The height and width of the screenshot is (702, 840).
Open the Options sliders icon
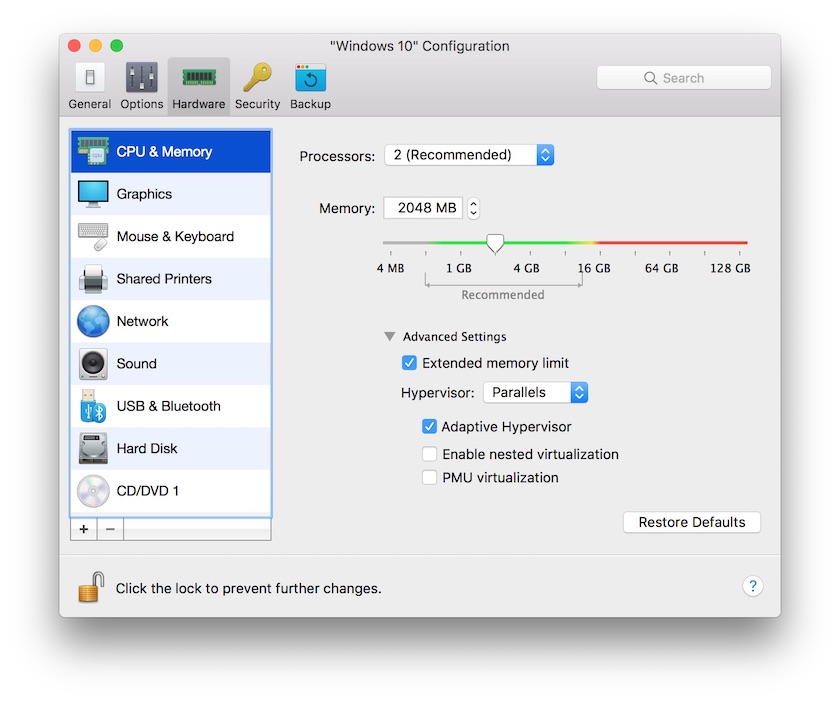tap(141, 78)
